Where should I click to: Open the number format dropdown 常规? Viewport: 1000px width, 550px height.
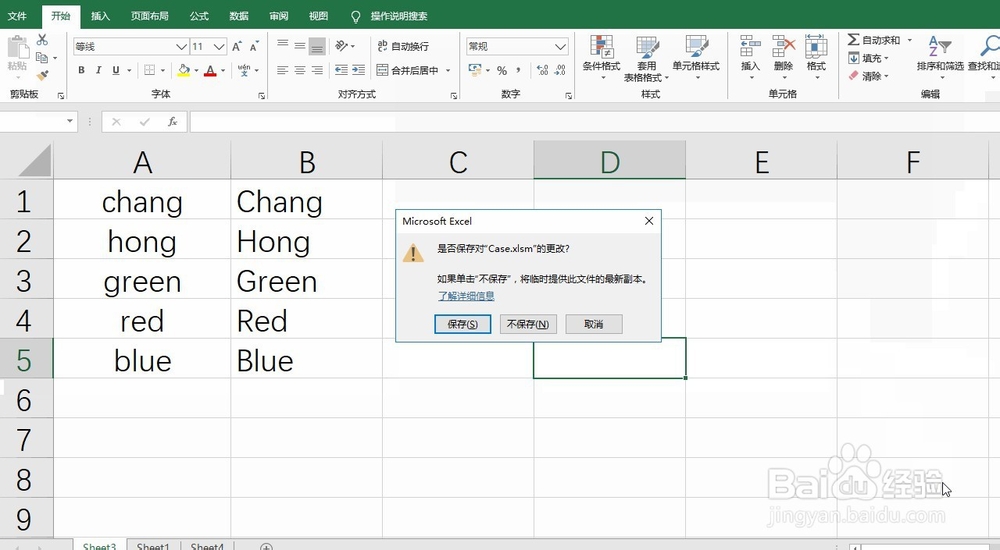click(560, 47)
